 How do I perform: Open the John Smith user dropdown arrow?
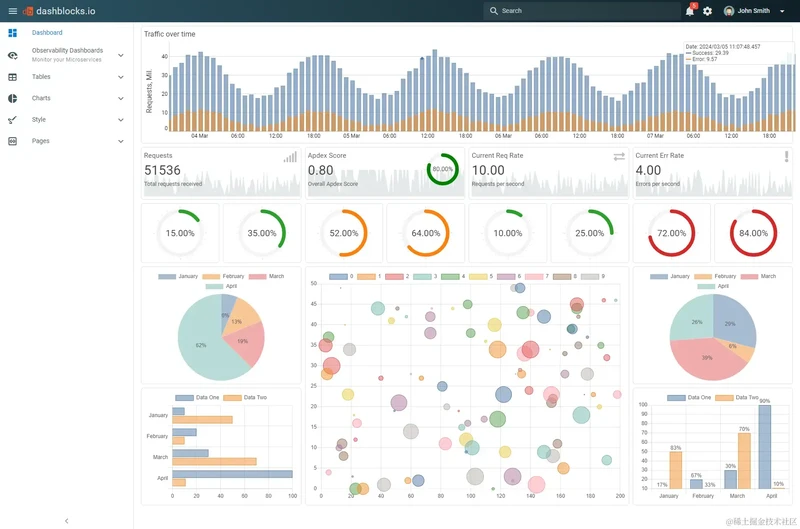click(782, 11)
